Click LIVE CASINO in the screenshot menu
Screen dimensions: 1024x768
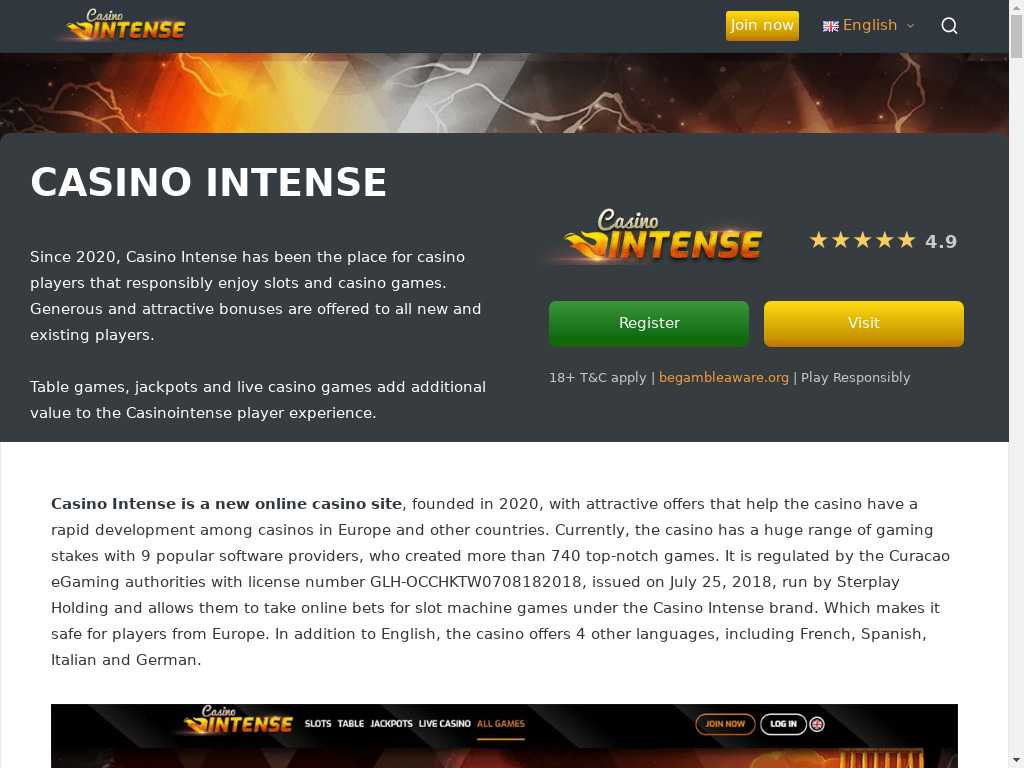point(444,724)
